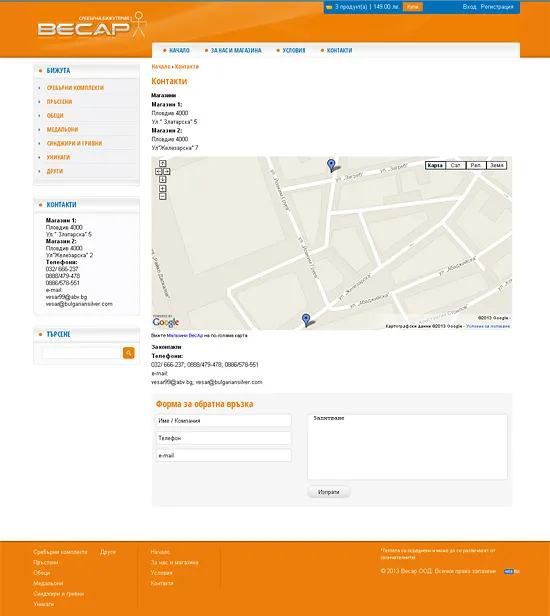Click the cart icon in the top bar

(329, 7)
